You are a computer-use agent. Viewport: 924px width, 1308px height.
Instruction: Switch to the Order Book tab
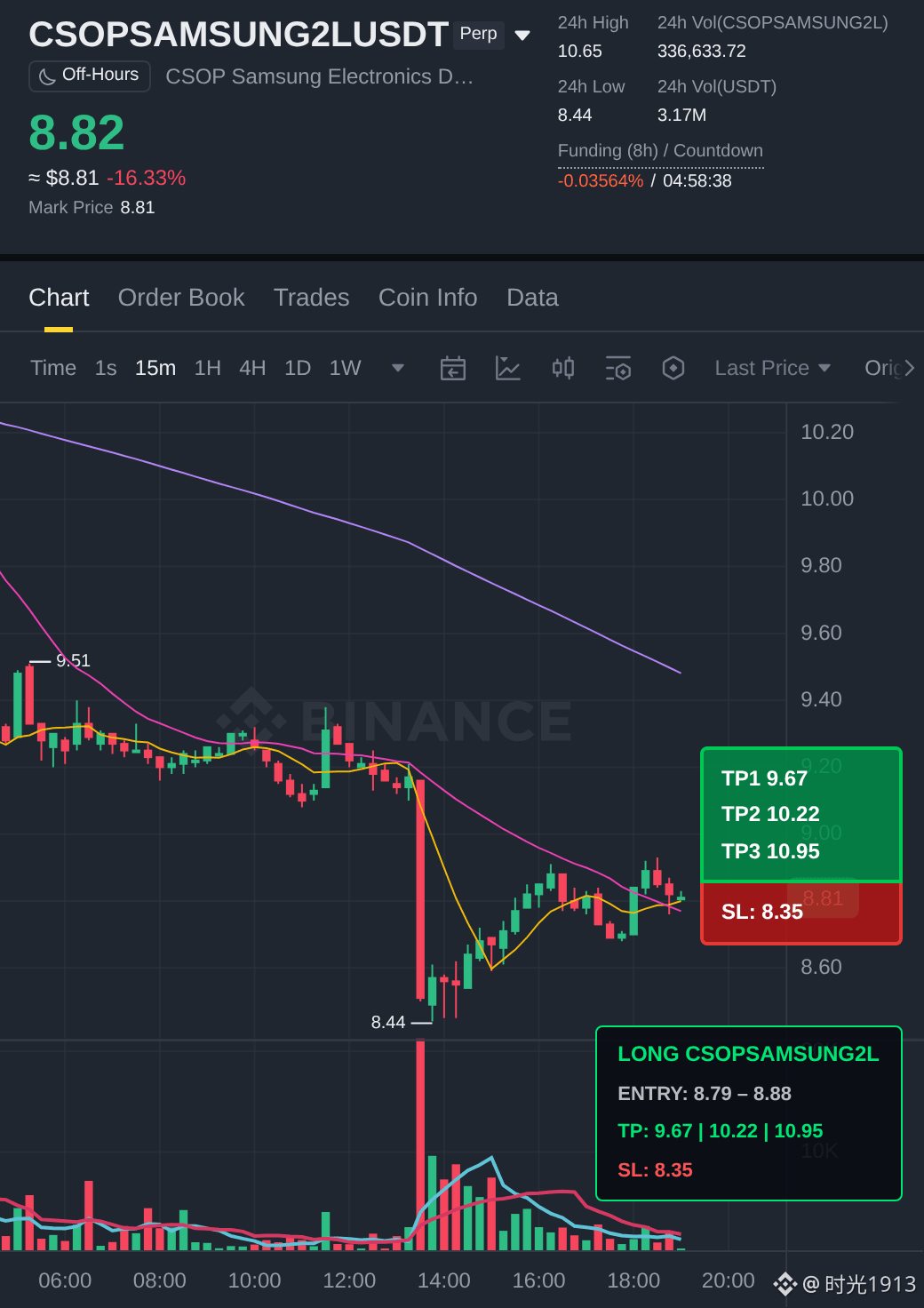[181, 298]
